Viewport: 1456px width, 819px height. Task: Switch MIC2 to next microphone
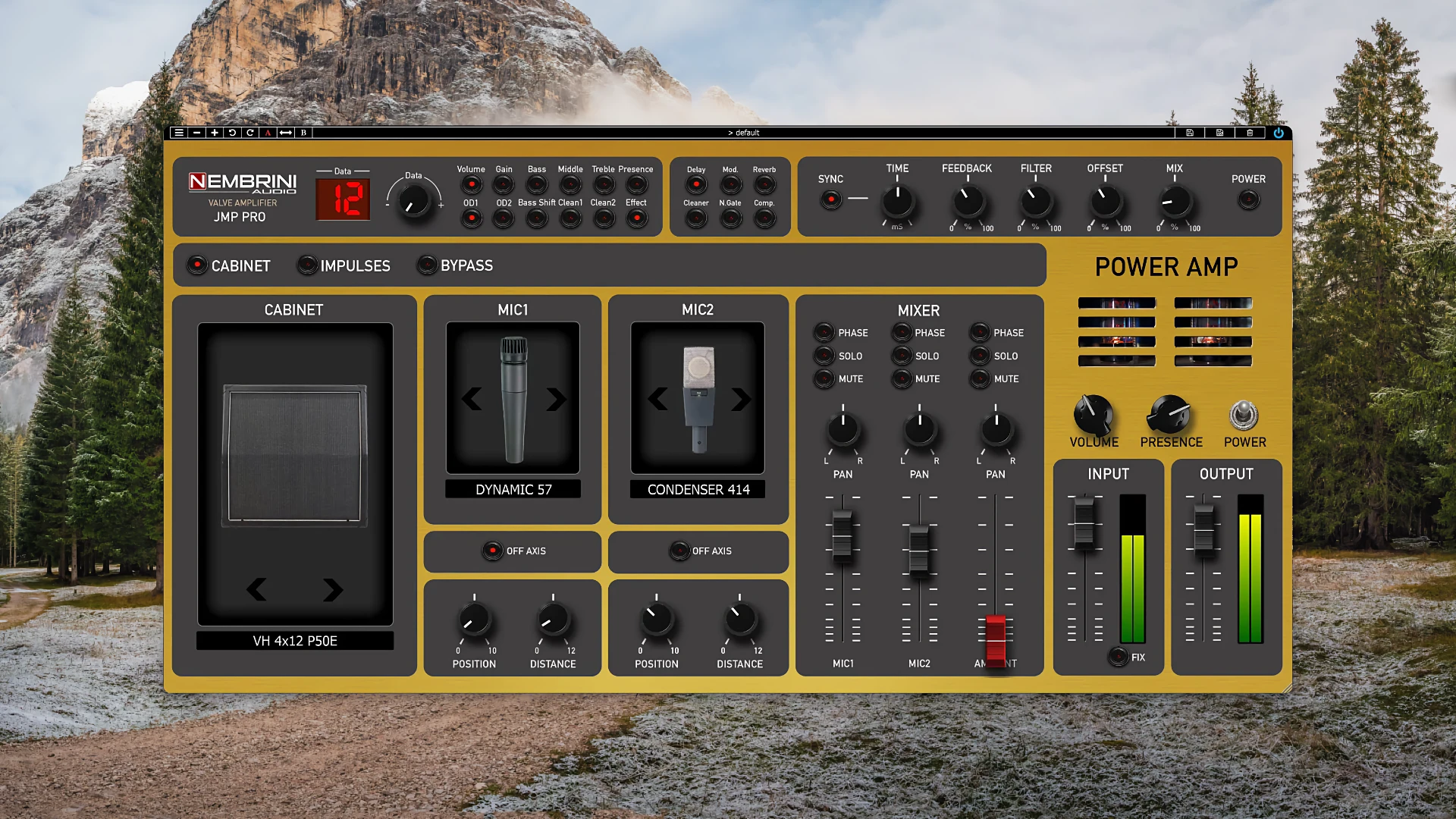(741, 399)
